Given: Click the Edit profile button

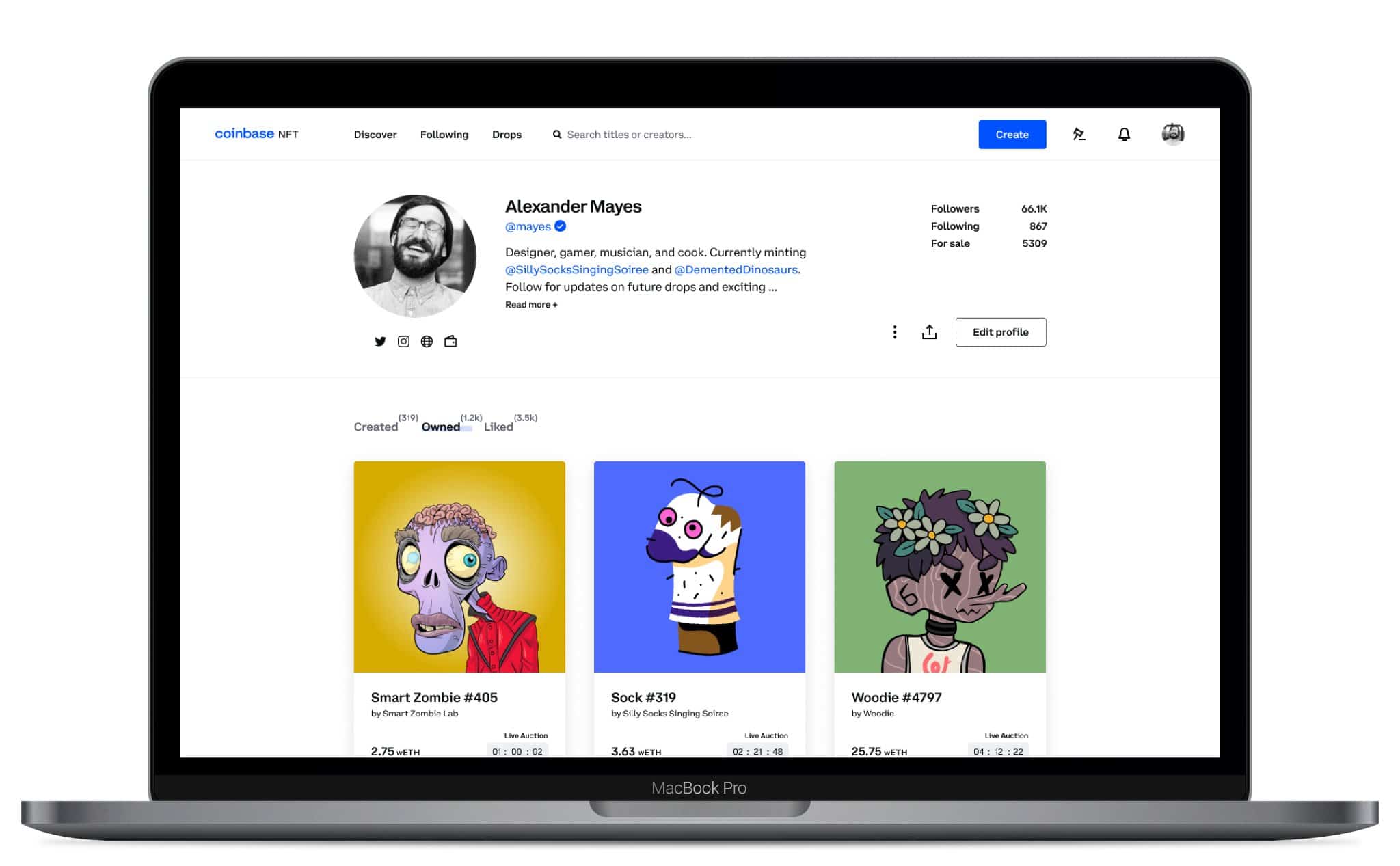Looking at the screenshot, I should coord(1000,332).
